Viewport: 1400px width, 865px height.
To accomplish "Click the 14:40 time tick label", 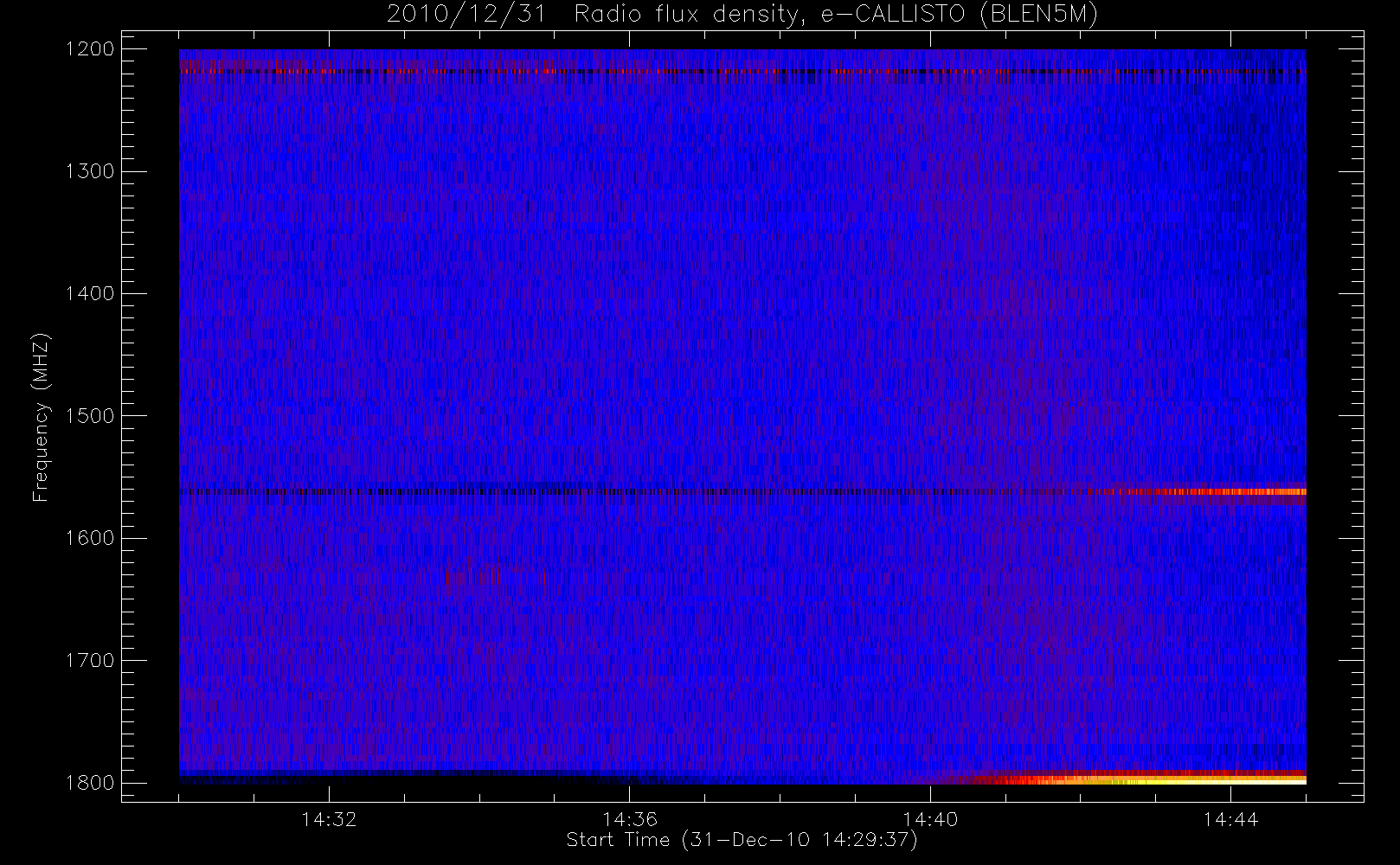I will [930, 819].
